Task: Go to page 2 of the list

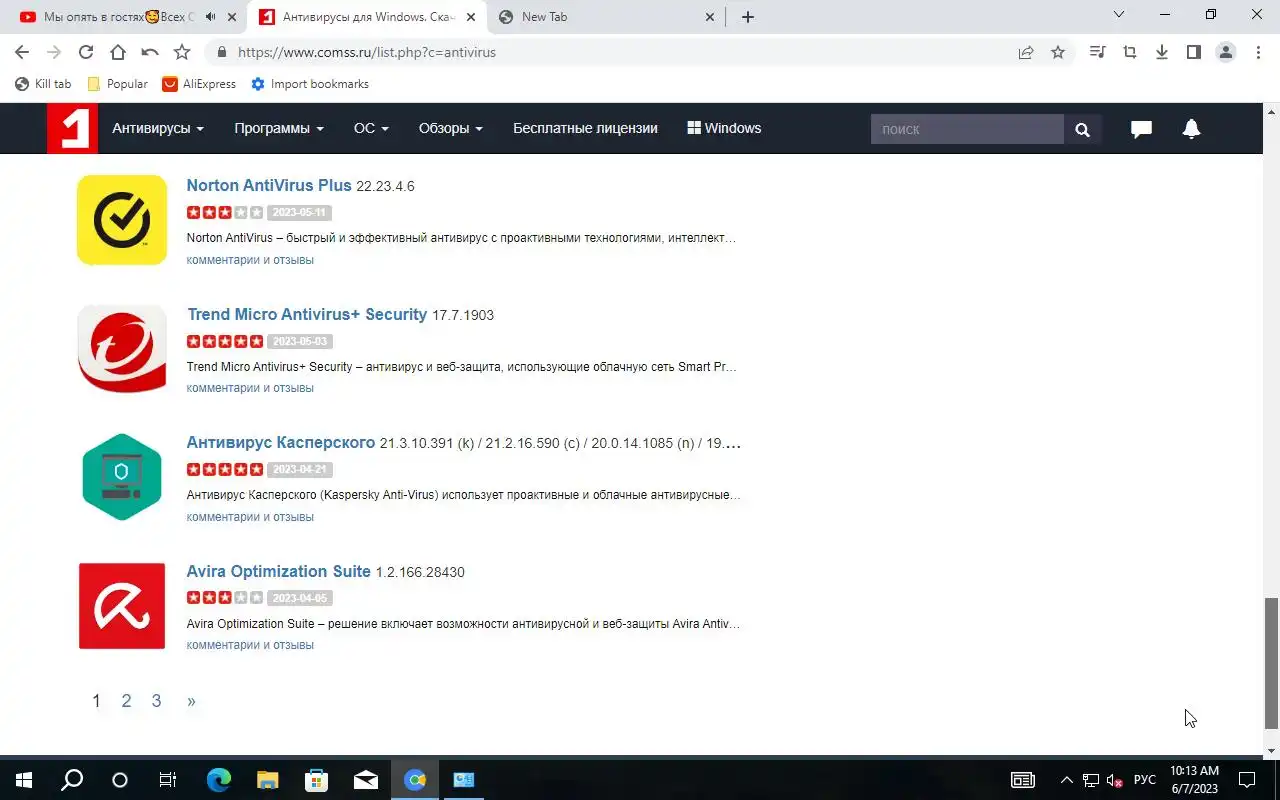Action: point(126,701)
